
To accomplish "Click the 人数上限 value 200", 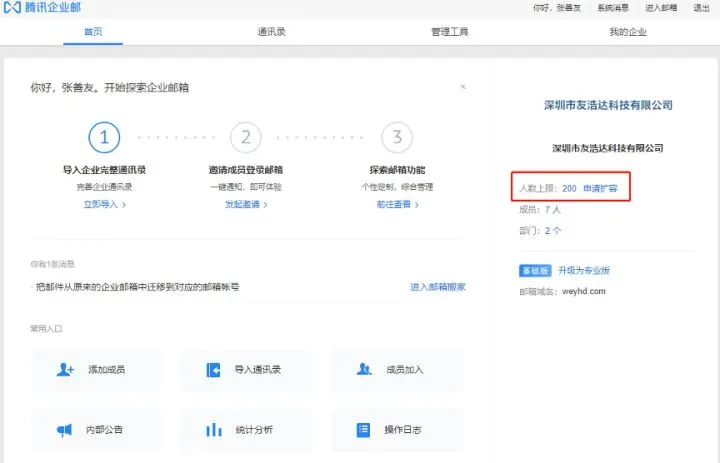I will 569,188.
